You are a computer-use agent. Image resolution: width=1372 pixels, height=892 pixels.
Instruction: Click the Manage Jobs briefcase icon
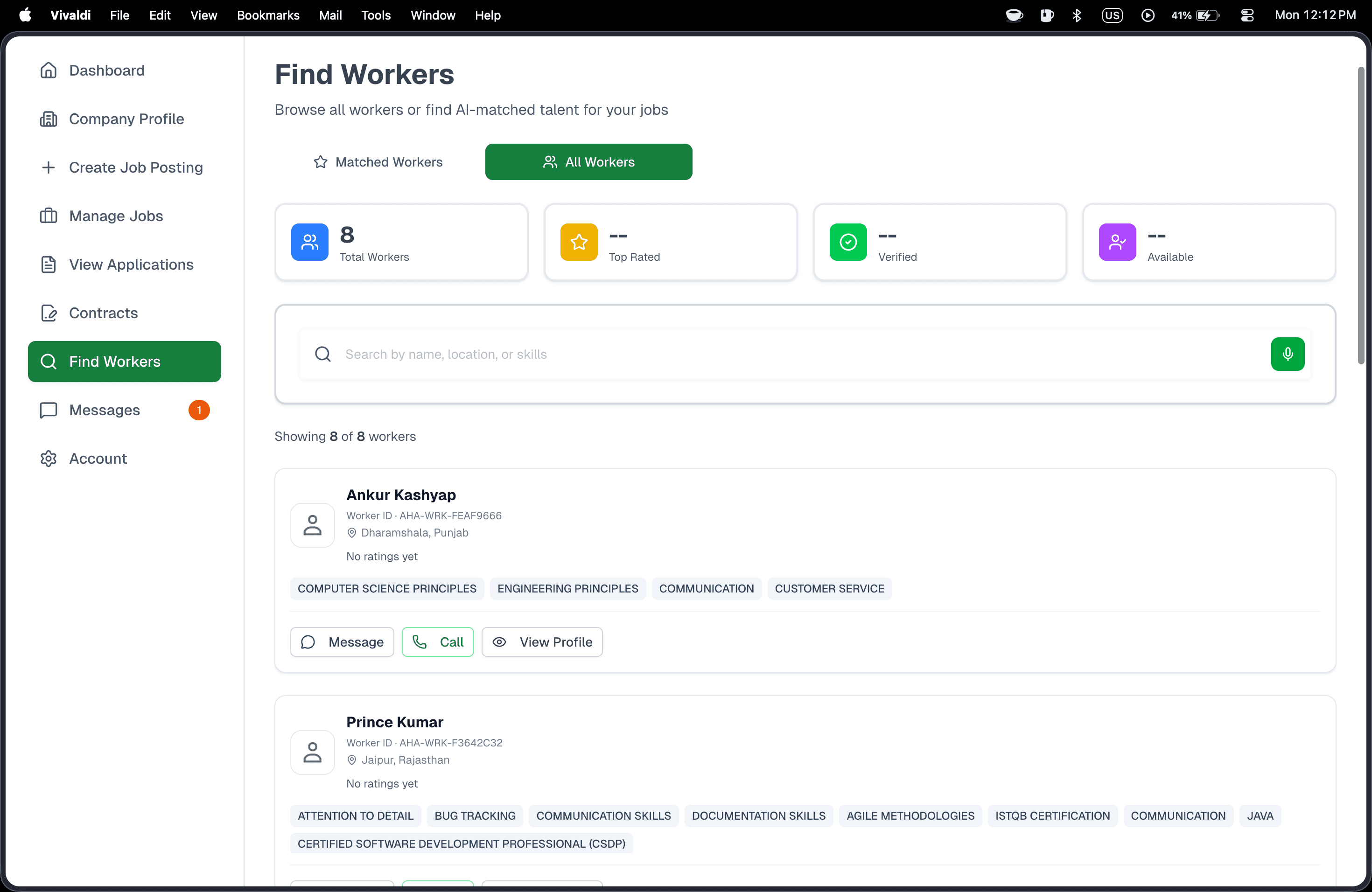49,216
